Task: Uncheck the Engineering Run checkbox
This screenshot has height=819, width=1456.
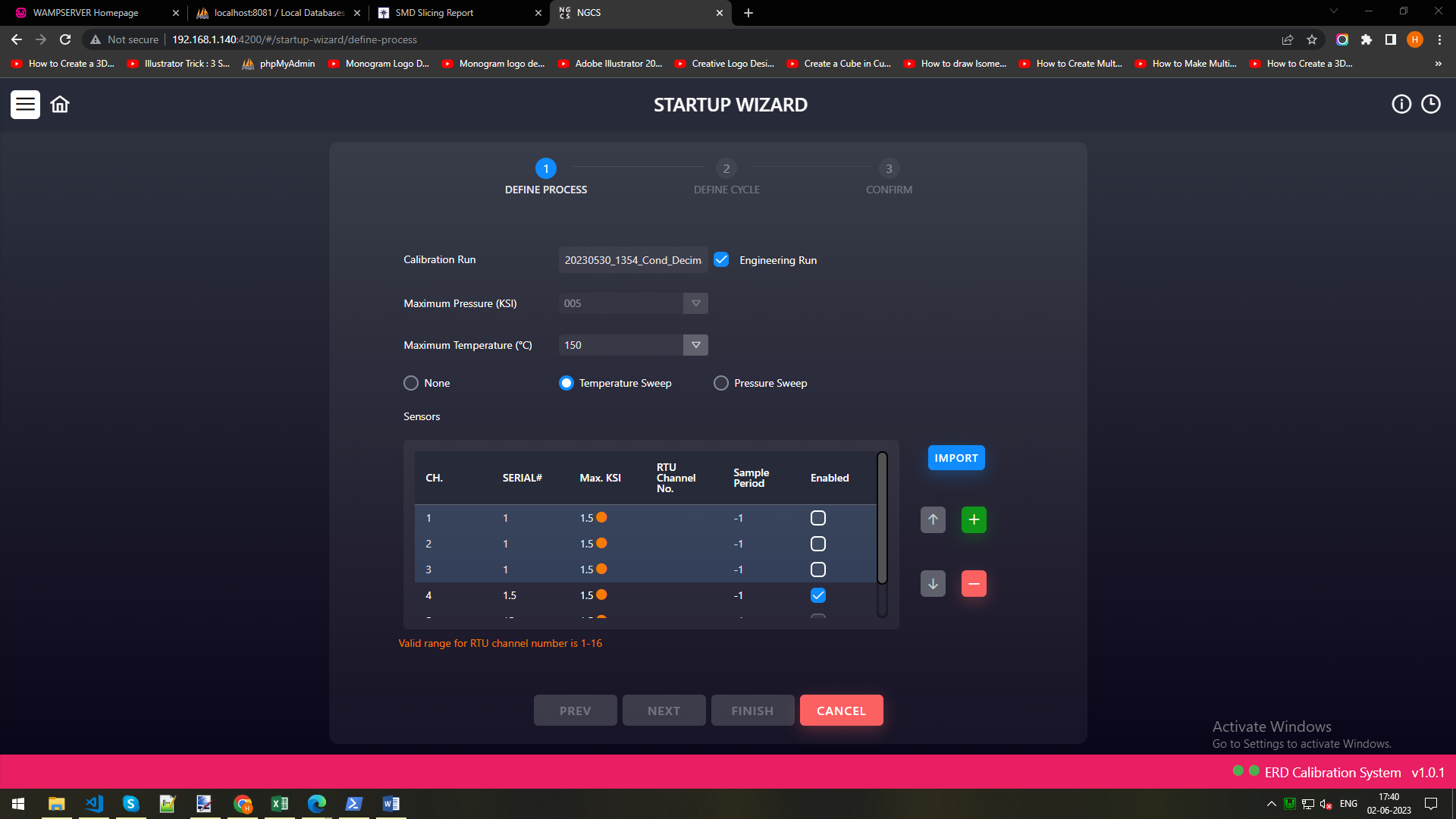Action: (721, 260)
